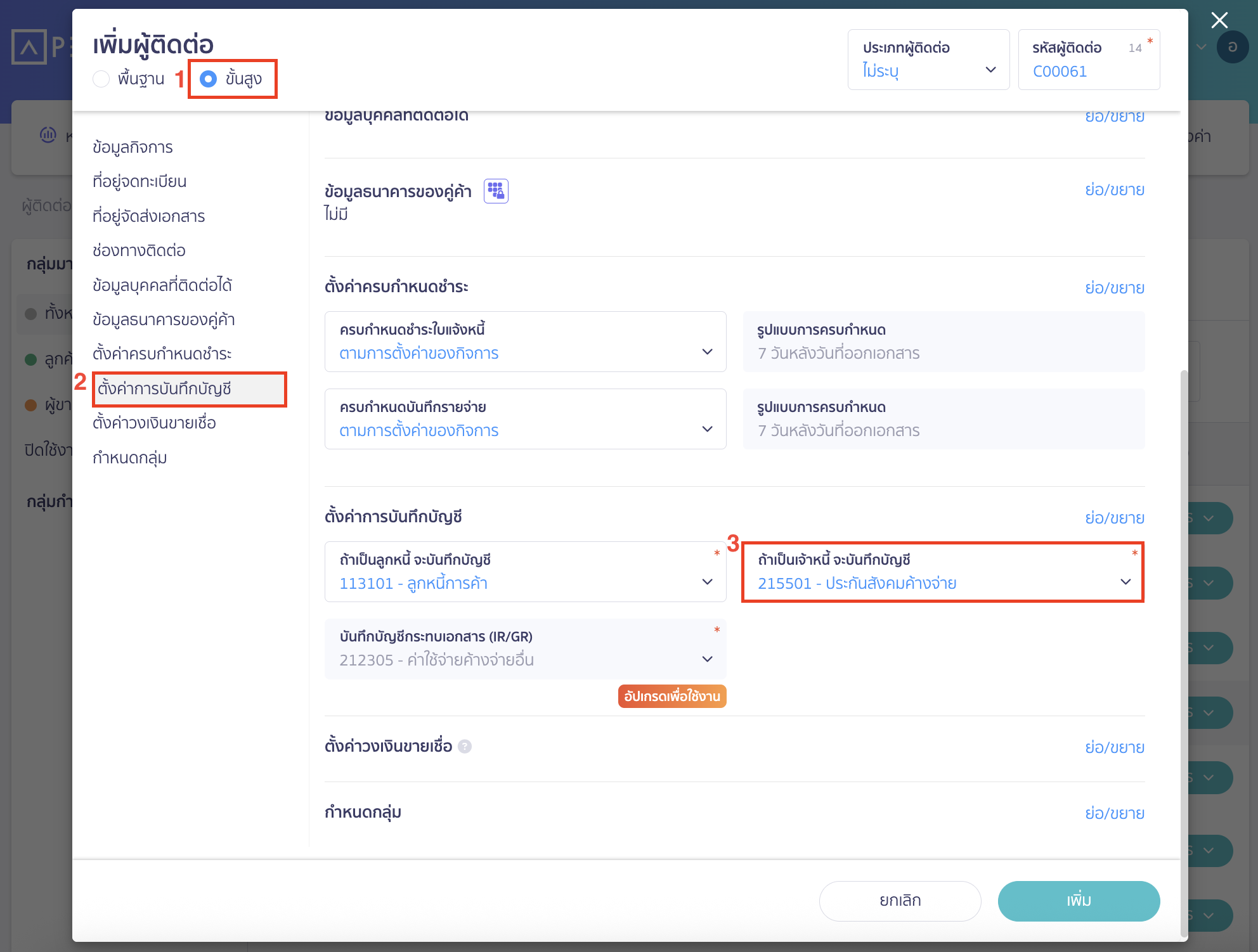Viewport: 1258px width, 952px height.
Task: Close the add contact dialog with X
Action: click(x=1219, y=20)
